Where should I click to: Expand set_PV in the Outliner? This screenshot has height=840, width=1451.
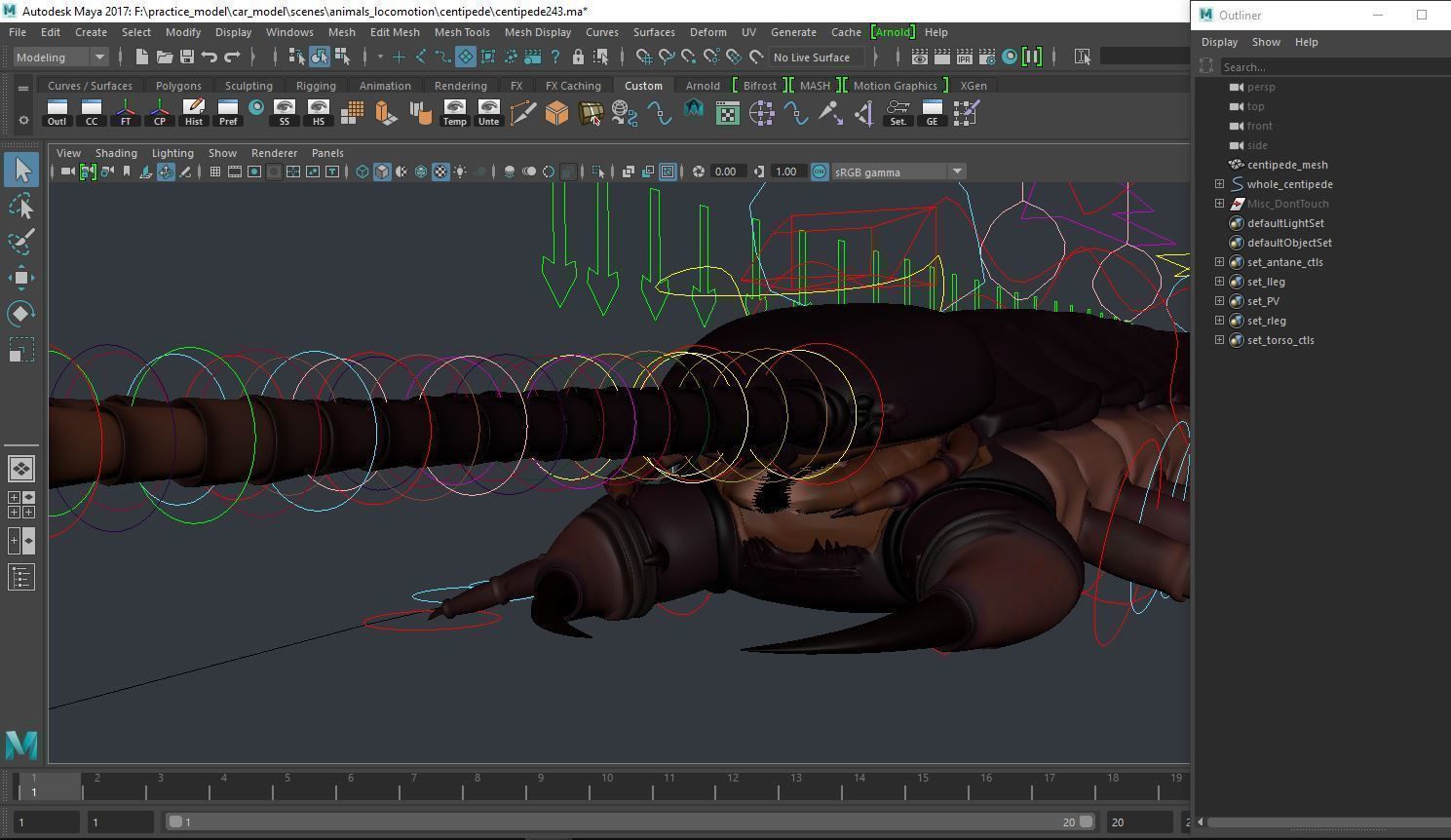[x=1219, y=301]
